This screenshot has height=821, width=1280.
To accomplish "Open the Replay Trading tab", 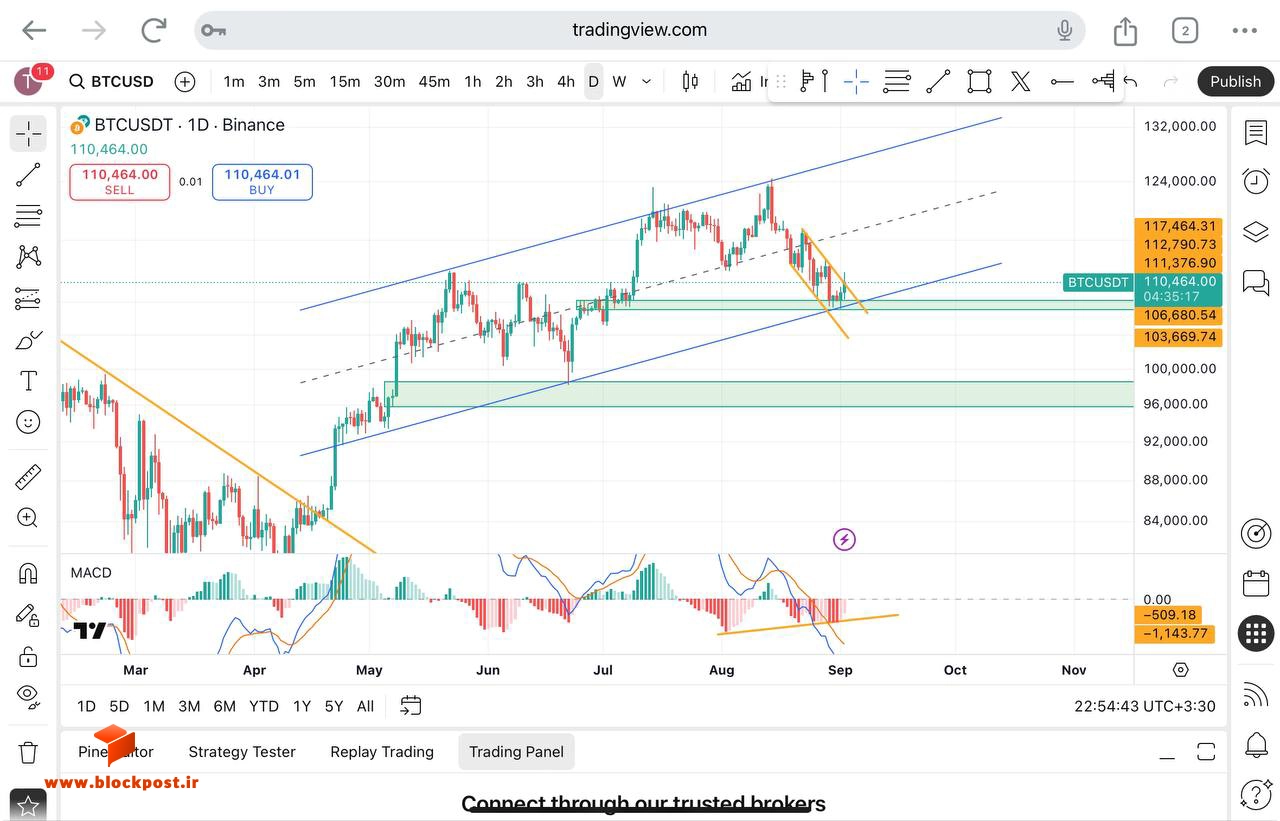I will pyautogui.click(x=382, y=752).
